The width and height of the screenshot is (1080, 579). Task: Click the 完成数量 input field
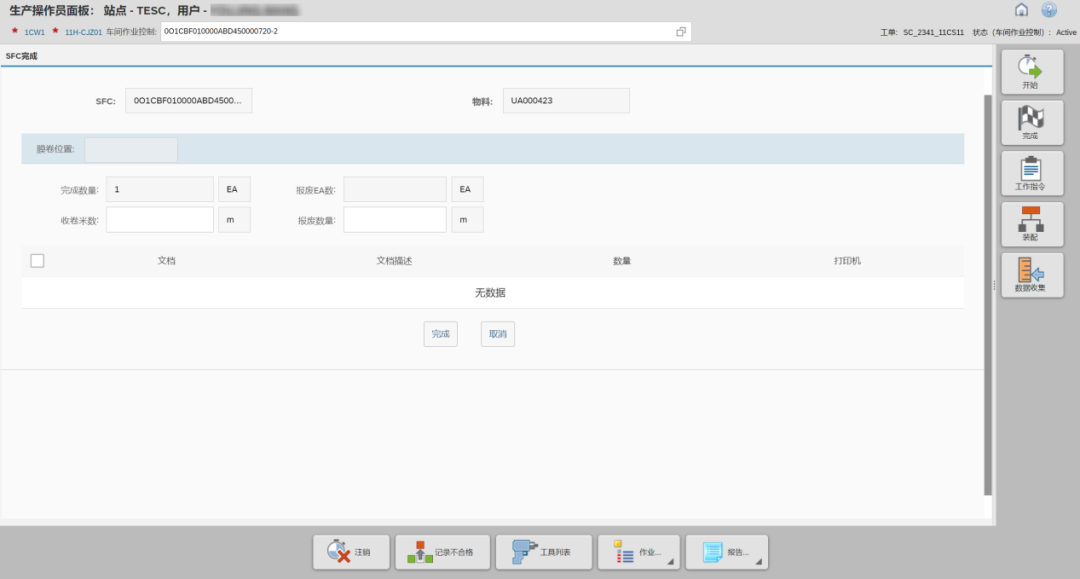click(160, 189)
